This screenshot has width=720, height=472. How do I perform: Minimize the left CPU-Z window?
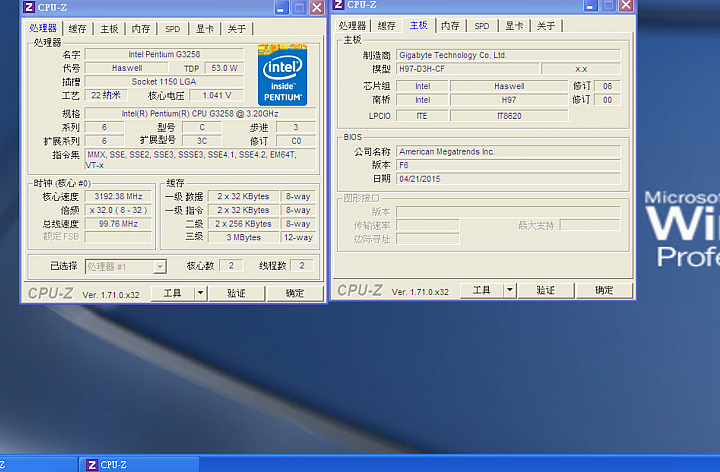[x=281, y=8]
